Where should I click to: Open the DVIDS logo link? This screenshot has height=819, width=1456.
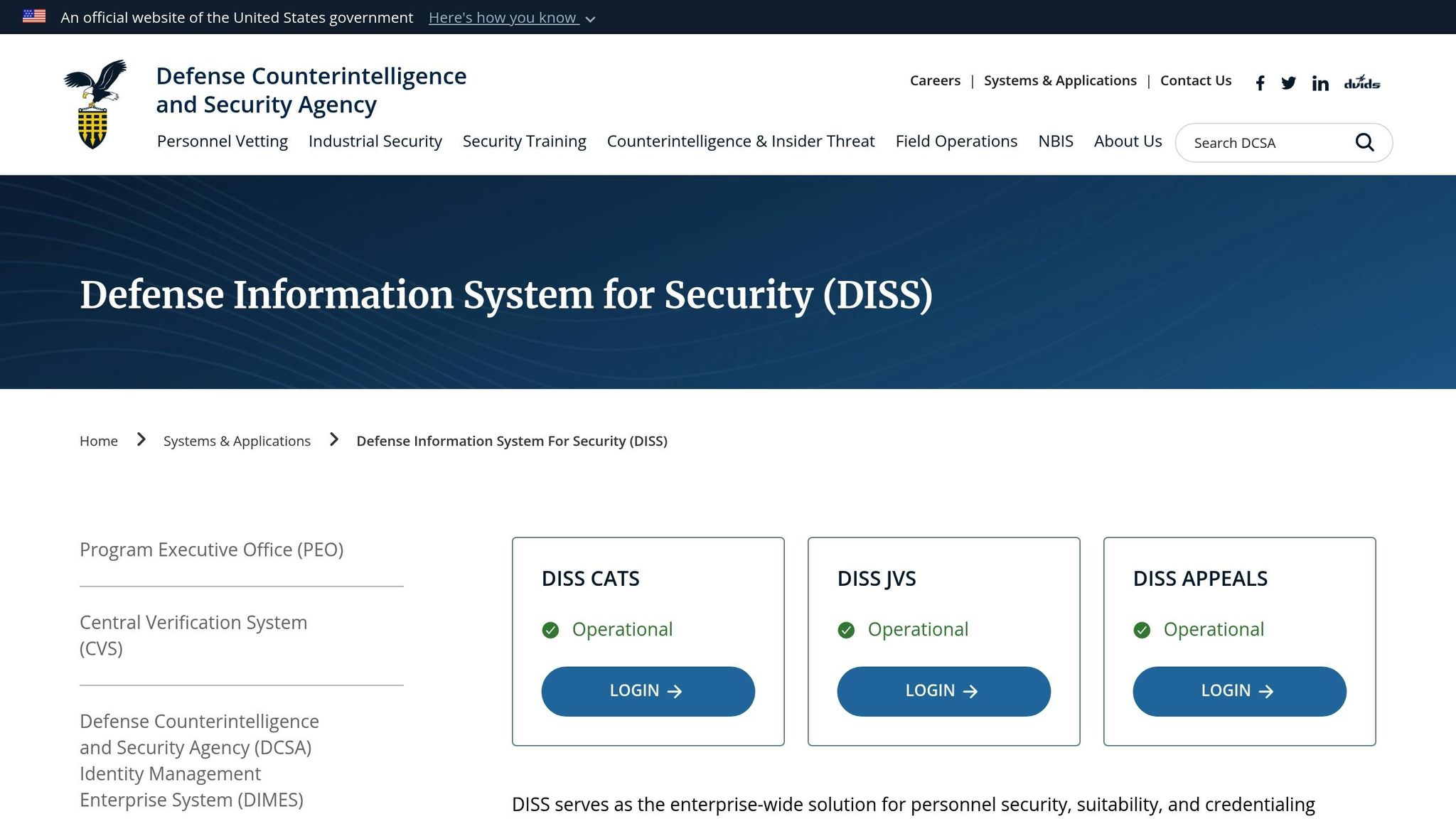coord(1361,82)
